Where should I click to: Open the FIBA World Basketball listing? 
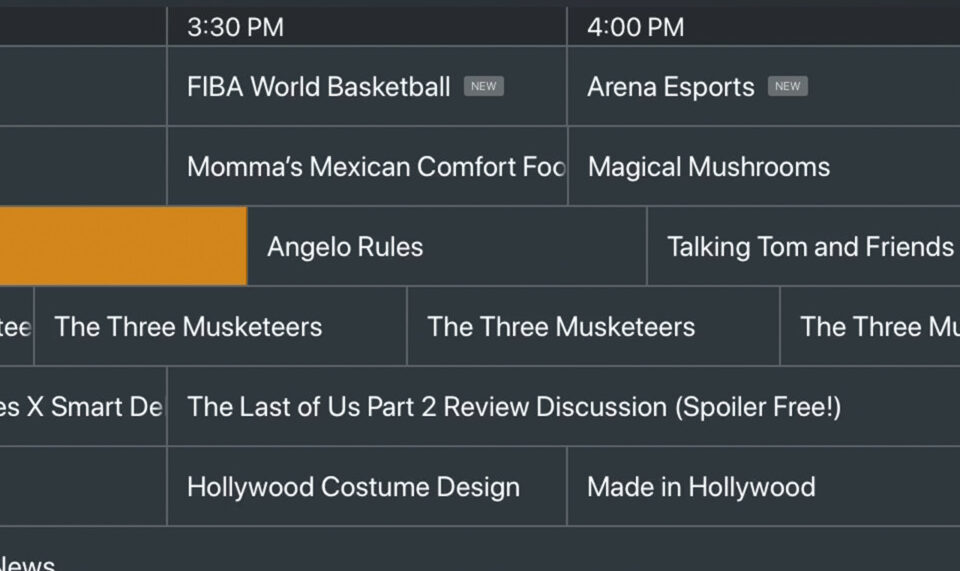click(318, 87)
